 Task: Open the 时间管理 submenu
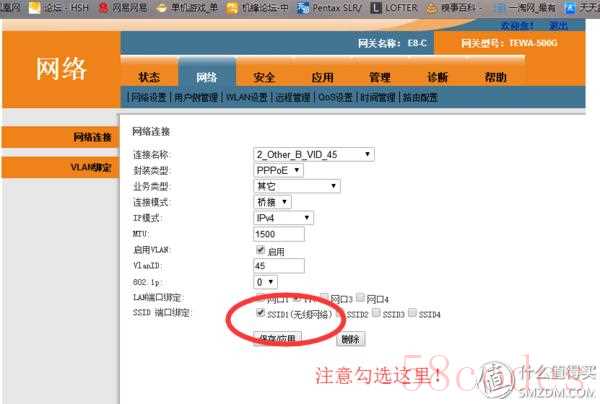(x=378, y=97)
